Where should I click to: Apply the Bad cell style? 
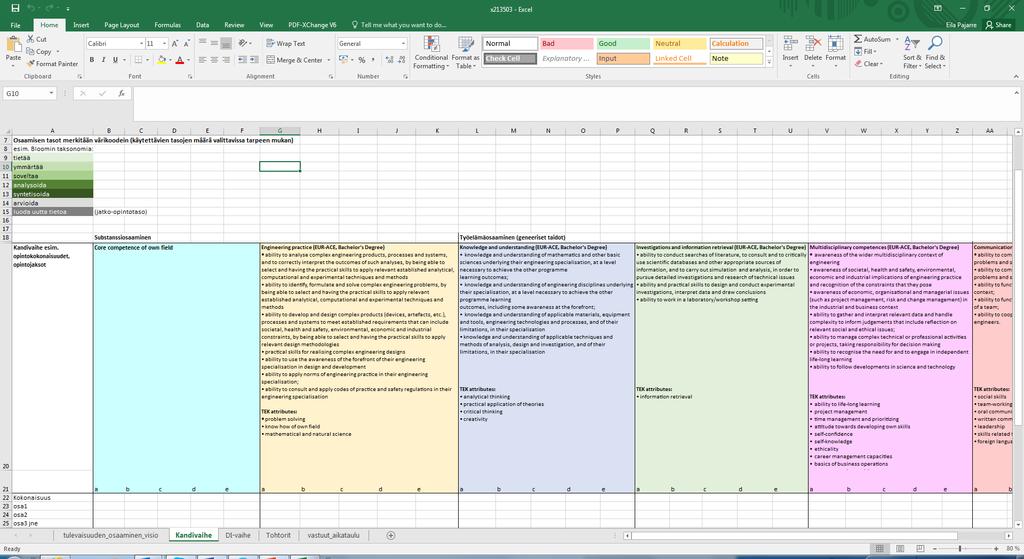566,43
